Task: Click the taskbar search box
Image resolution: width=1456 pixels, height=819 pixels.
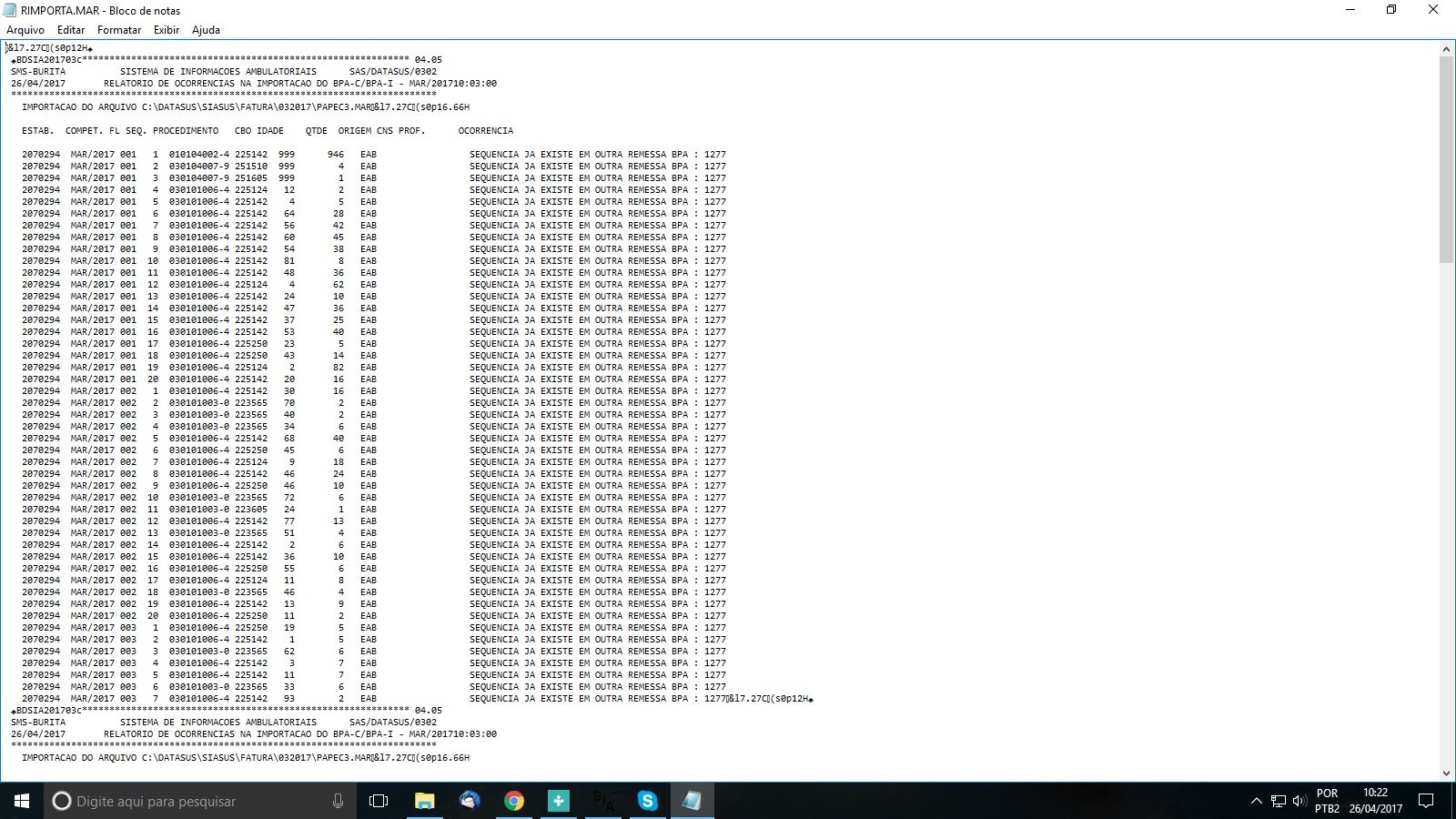Action: pyautogui.click(x=191, y=801)
